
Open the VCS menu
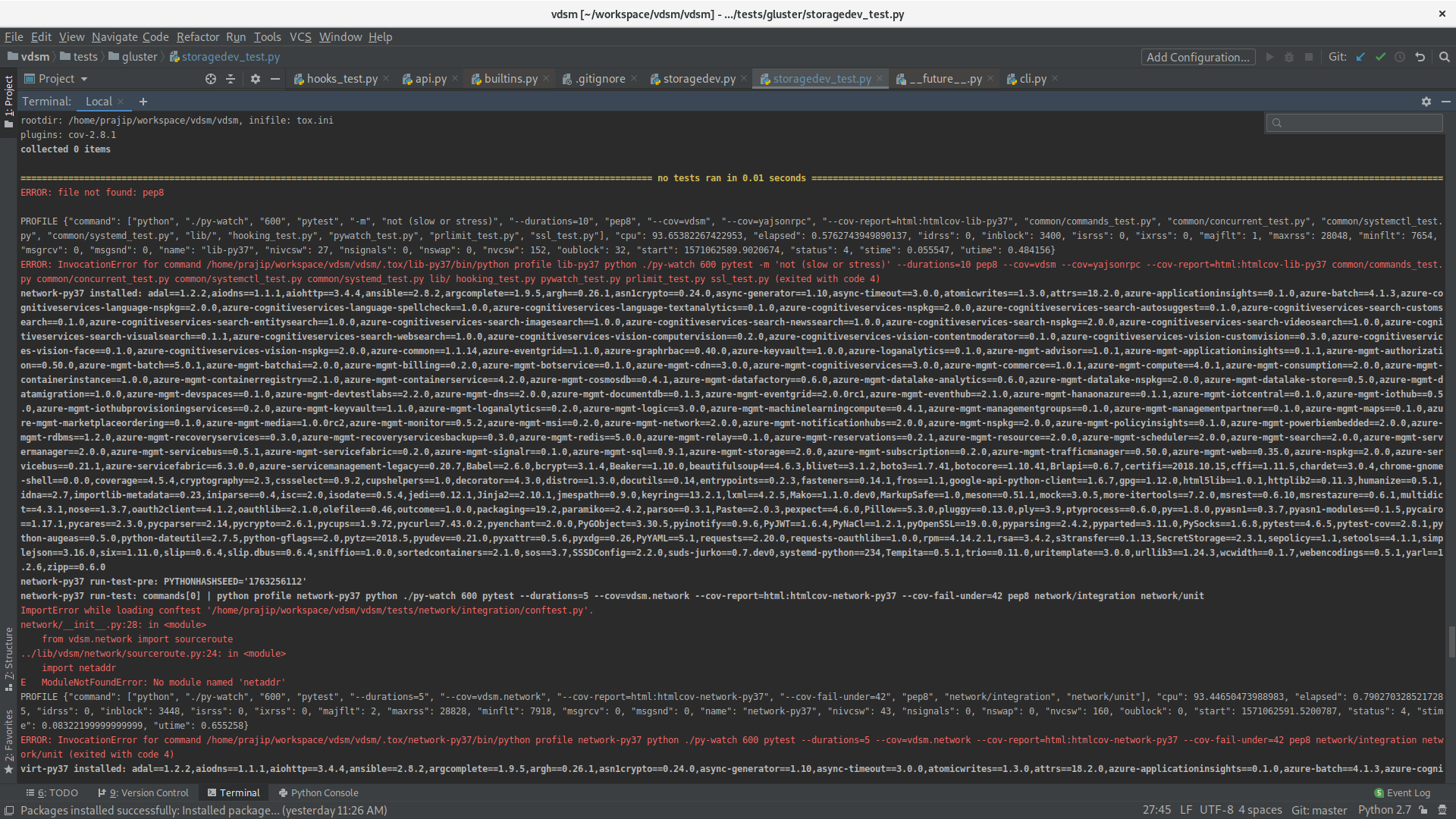pos(300,36)
